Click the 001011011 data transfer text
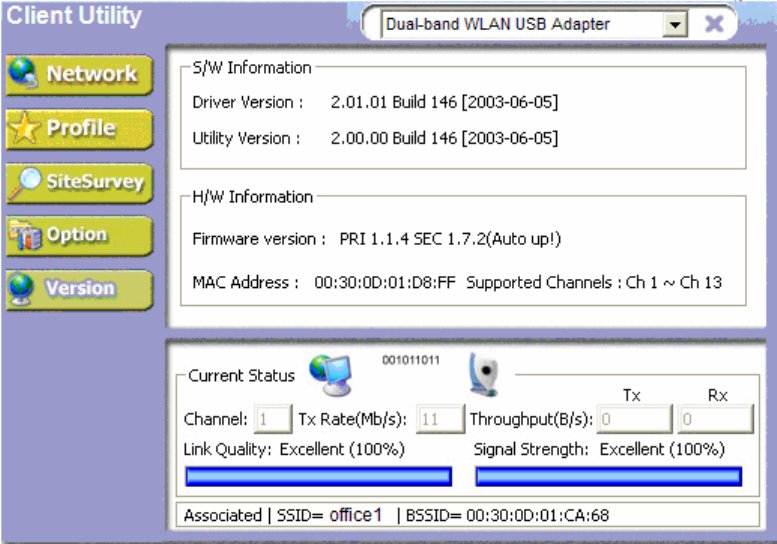 411,360
